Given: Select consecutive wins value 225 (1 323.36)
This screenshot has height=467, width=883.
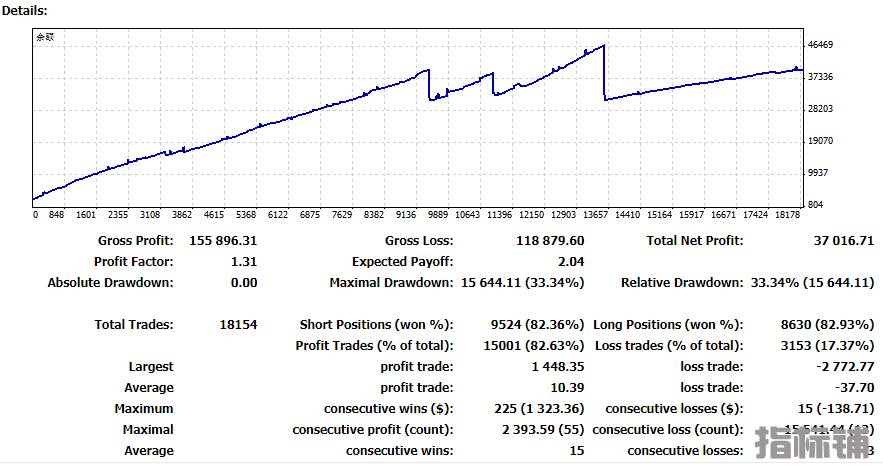Looking at the screenshot, I should [539, 408].
